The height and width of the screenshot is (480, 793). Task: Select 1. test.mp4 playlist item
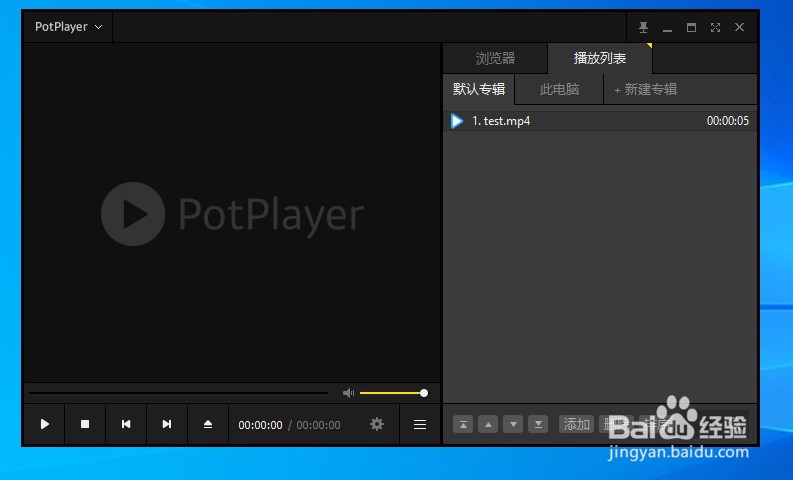click(600, 121)
